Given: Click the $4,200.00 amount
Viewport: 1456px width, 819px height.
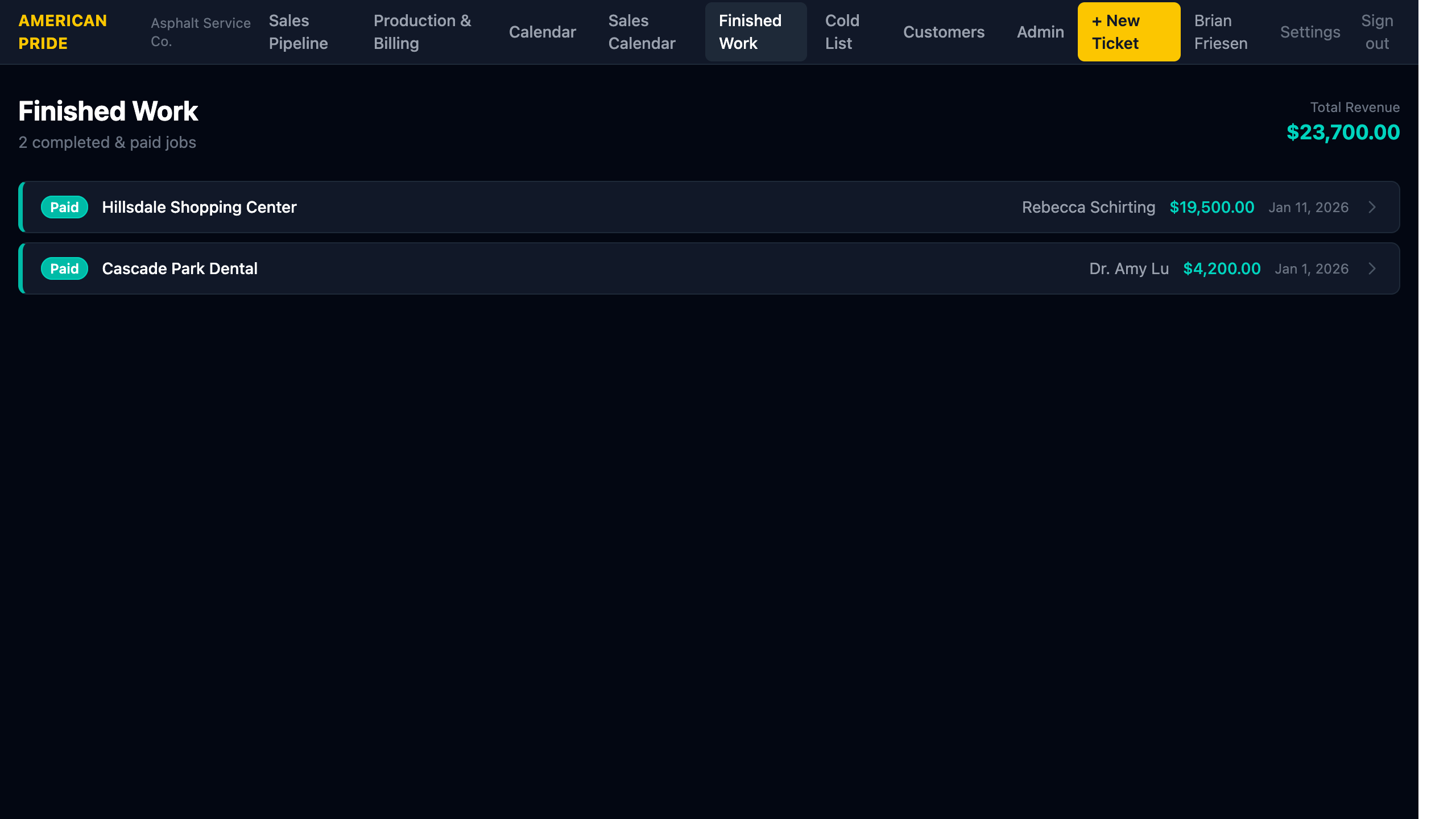Looking at the screenshot, I should point(1222,268).
